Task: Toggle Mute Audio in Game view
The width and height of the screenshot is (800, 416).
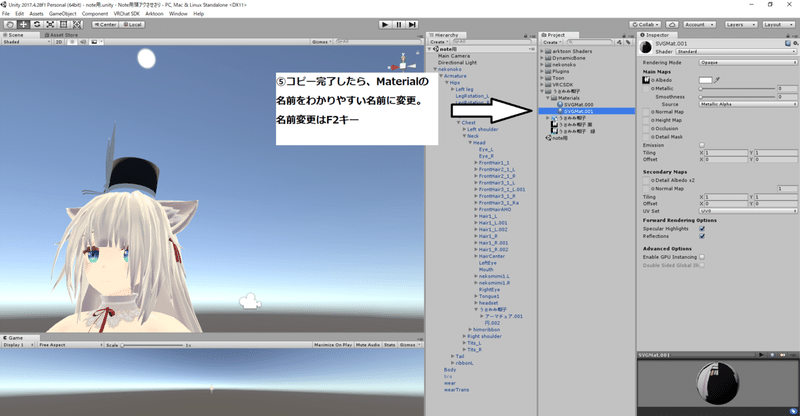Action: coord(368,345)
